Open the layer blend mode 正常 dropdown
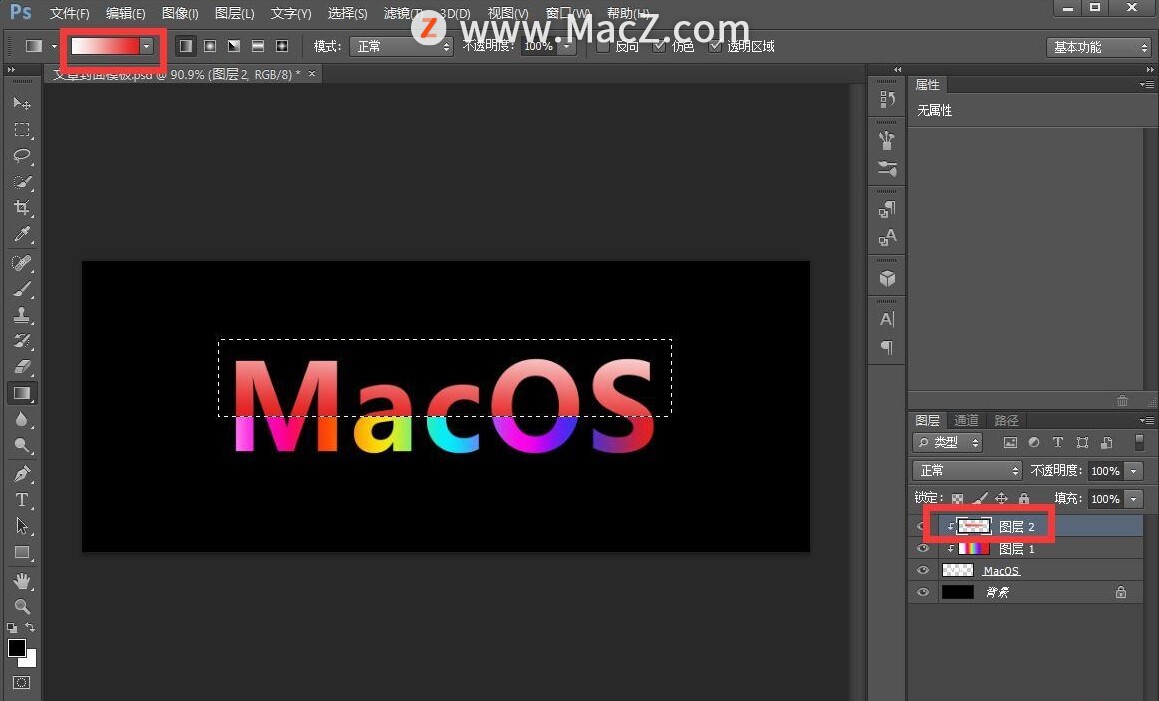 point(968,470)
